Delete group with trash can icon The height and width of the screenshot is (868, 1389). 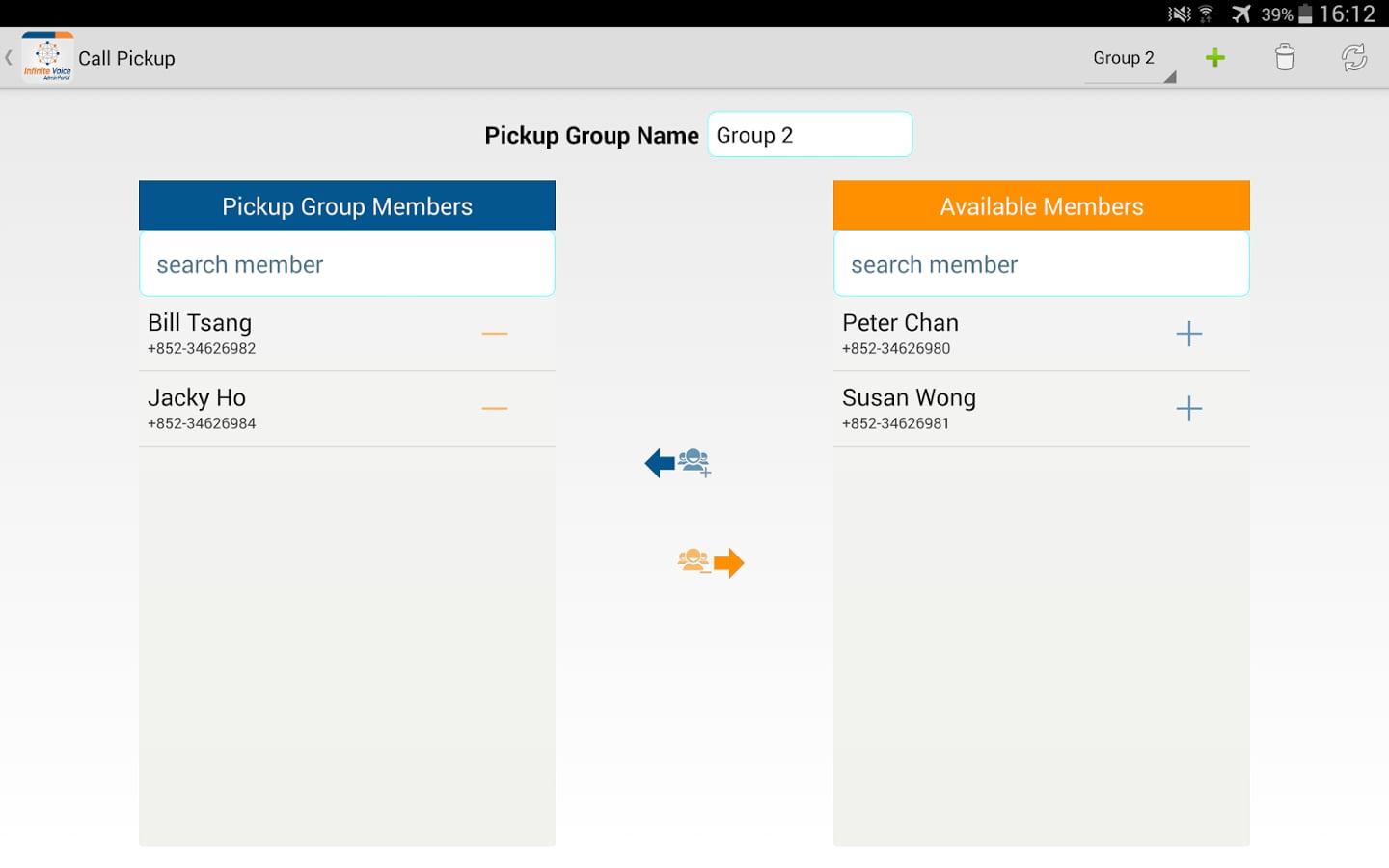pyautogui.click(x=1285, y=58)
